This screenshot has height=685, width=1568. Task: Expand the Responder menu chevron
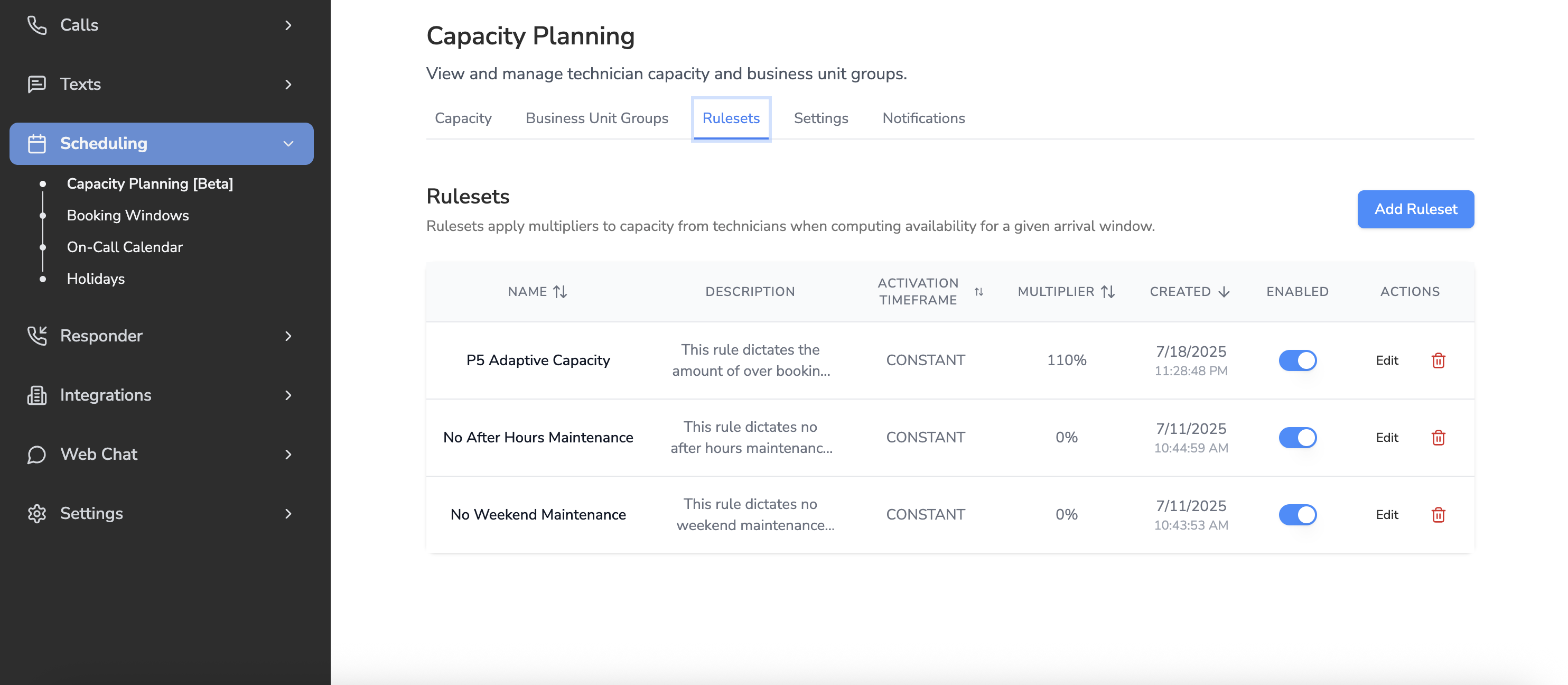coord(288,336)
